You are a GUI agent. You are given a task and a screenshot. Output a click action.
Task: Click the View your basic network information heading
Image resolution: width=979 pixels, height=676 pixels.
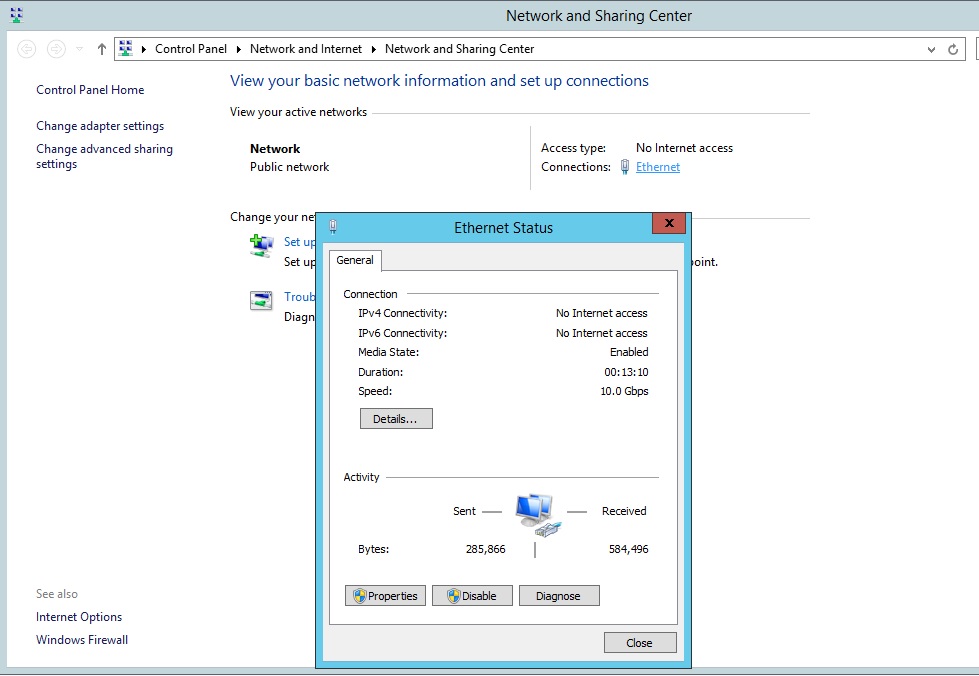point(439,81)
